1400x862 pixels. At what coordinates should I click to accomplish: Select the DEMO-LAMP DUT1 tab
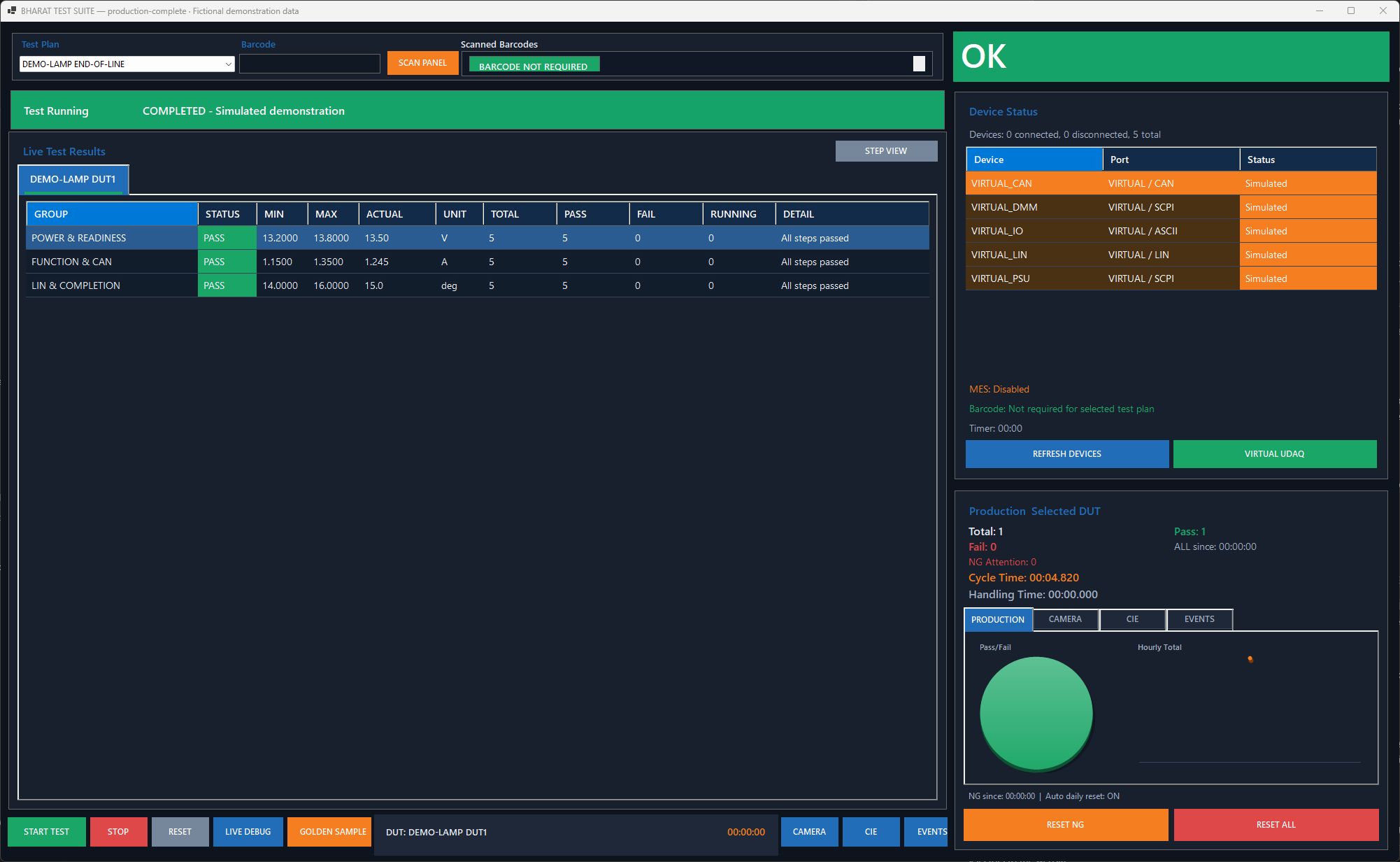click(73, 179)
